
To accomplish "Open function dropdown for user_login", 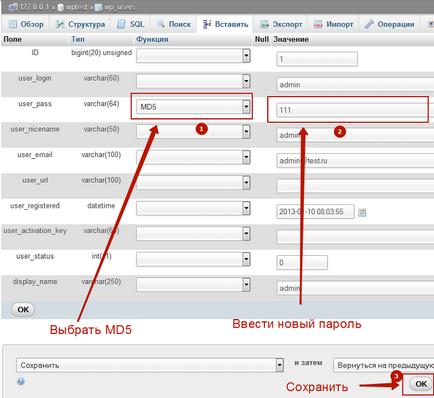I will pyautogui.click(x=193, y=81).
